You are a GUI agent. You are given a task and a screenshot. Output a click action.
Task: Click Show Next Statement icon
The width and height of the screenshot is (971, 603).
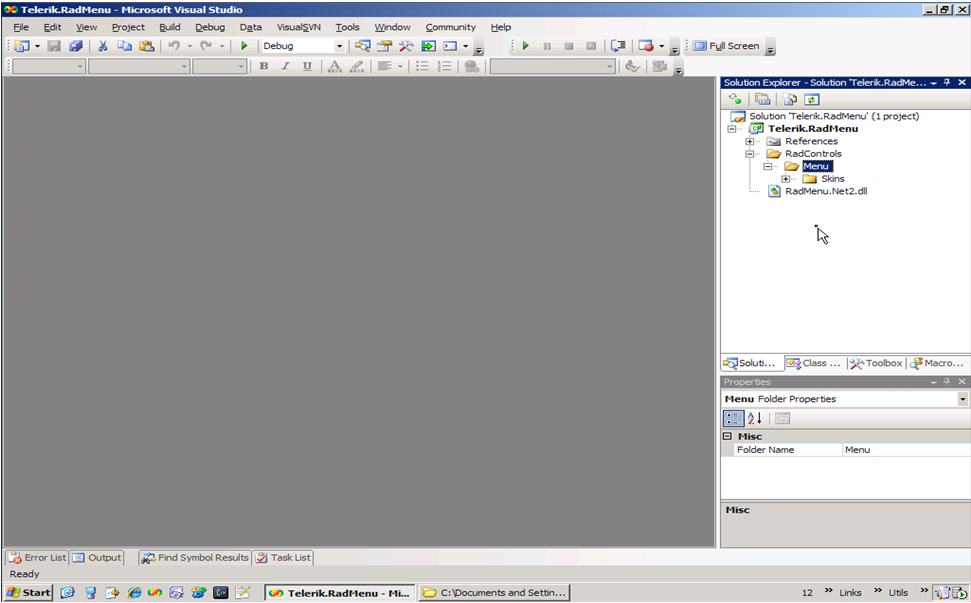click(618, 46)
